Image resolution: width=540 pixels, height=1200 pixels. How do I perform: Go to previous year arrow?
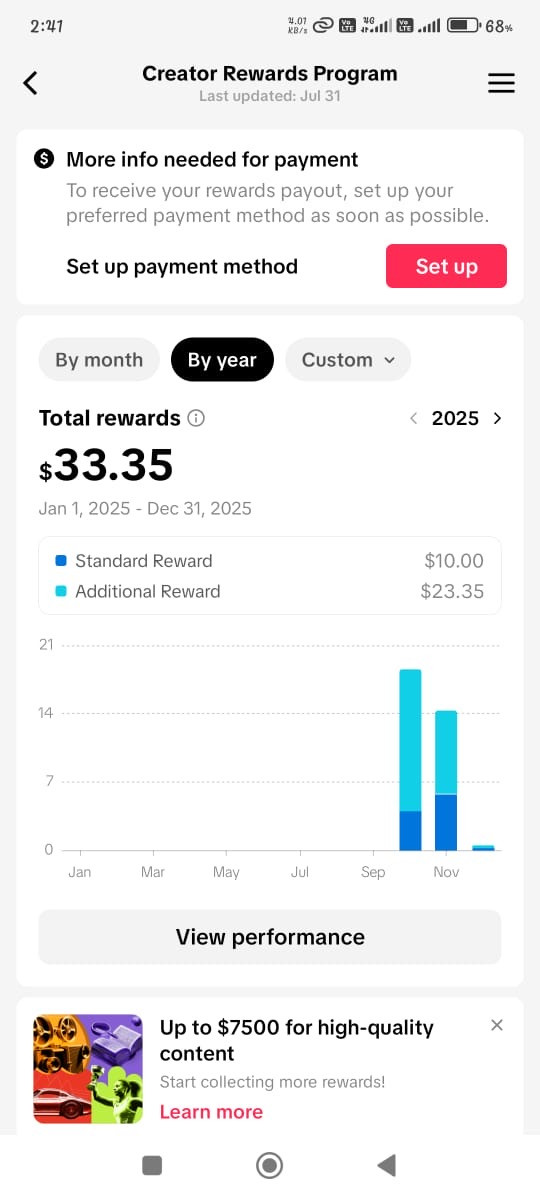(414, 419)
